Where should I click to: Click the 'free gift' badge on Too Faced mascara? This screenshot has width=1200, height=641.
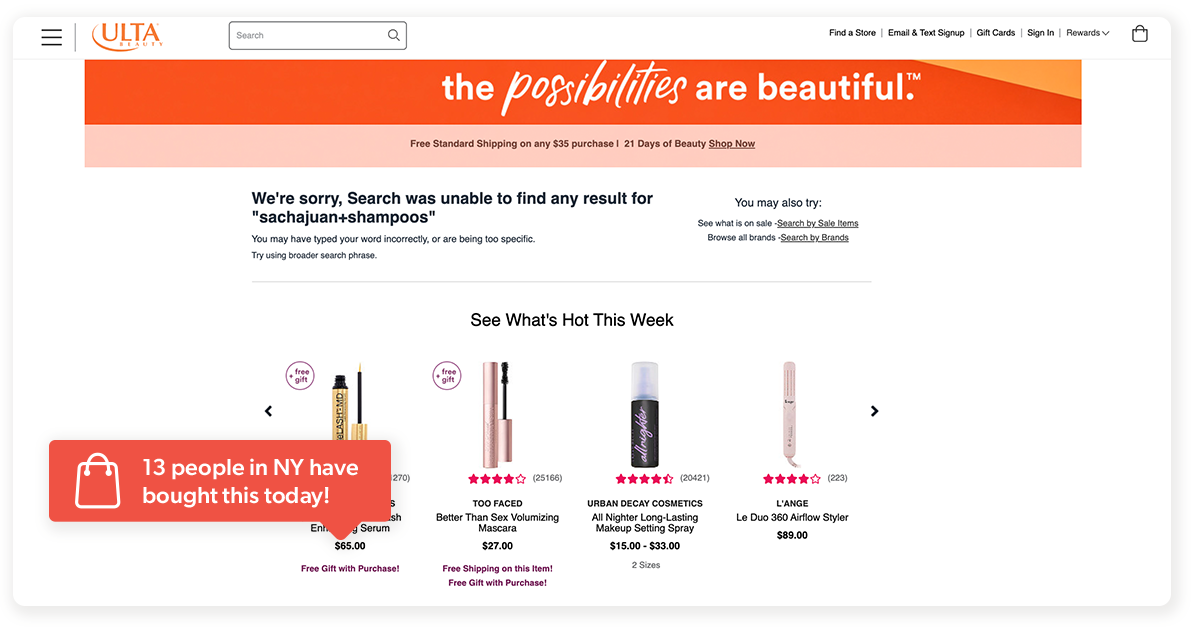pos(447,375)
